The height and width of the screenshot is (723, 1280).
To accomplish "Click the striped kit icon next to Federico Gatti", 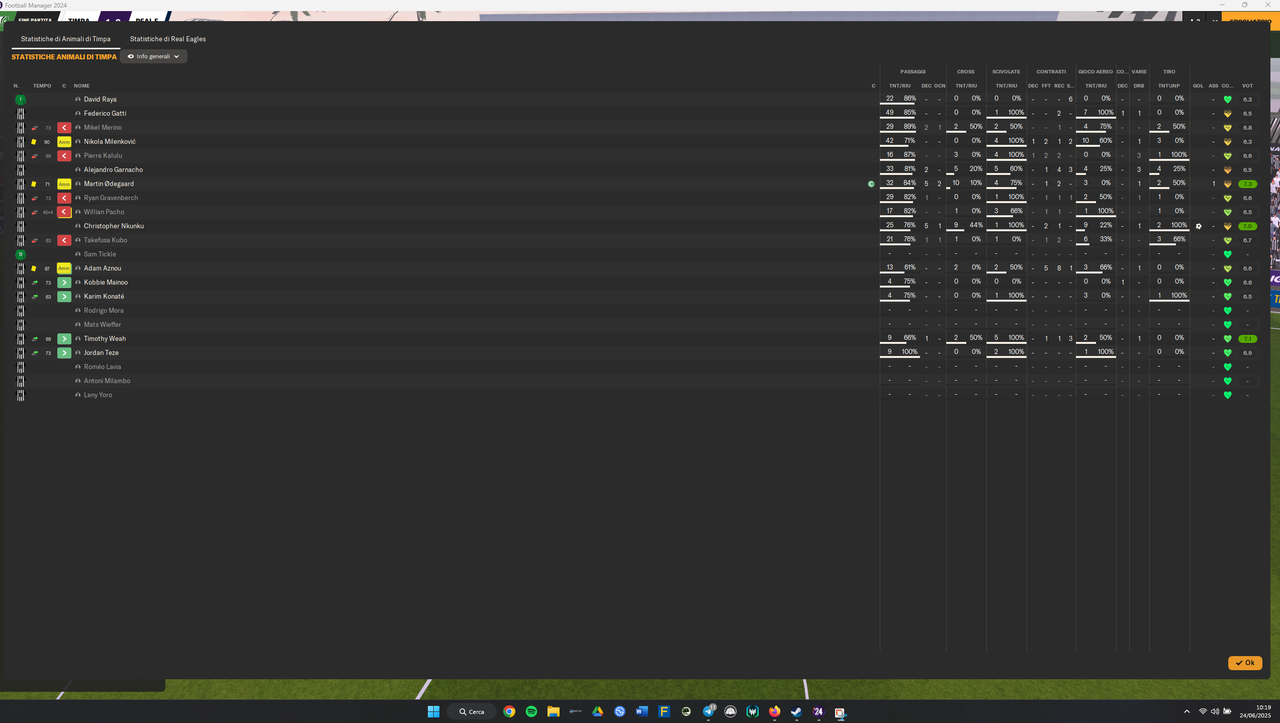I will point(20,114).
